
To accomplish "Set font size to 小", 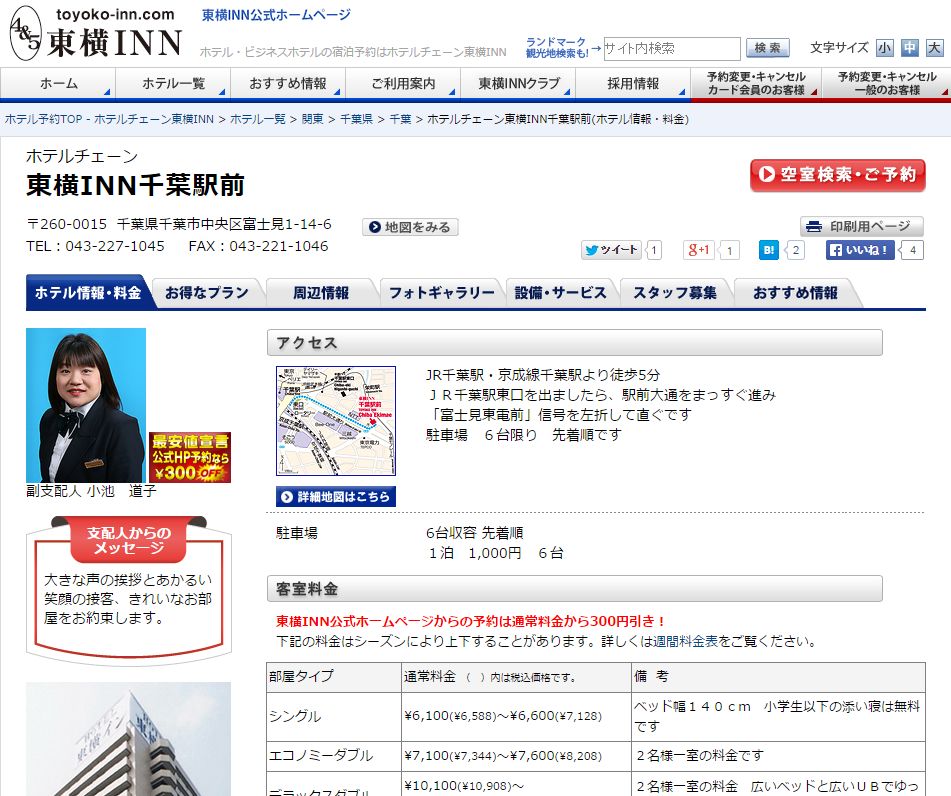I will [884, 48].
